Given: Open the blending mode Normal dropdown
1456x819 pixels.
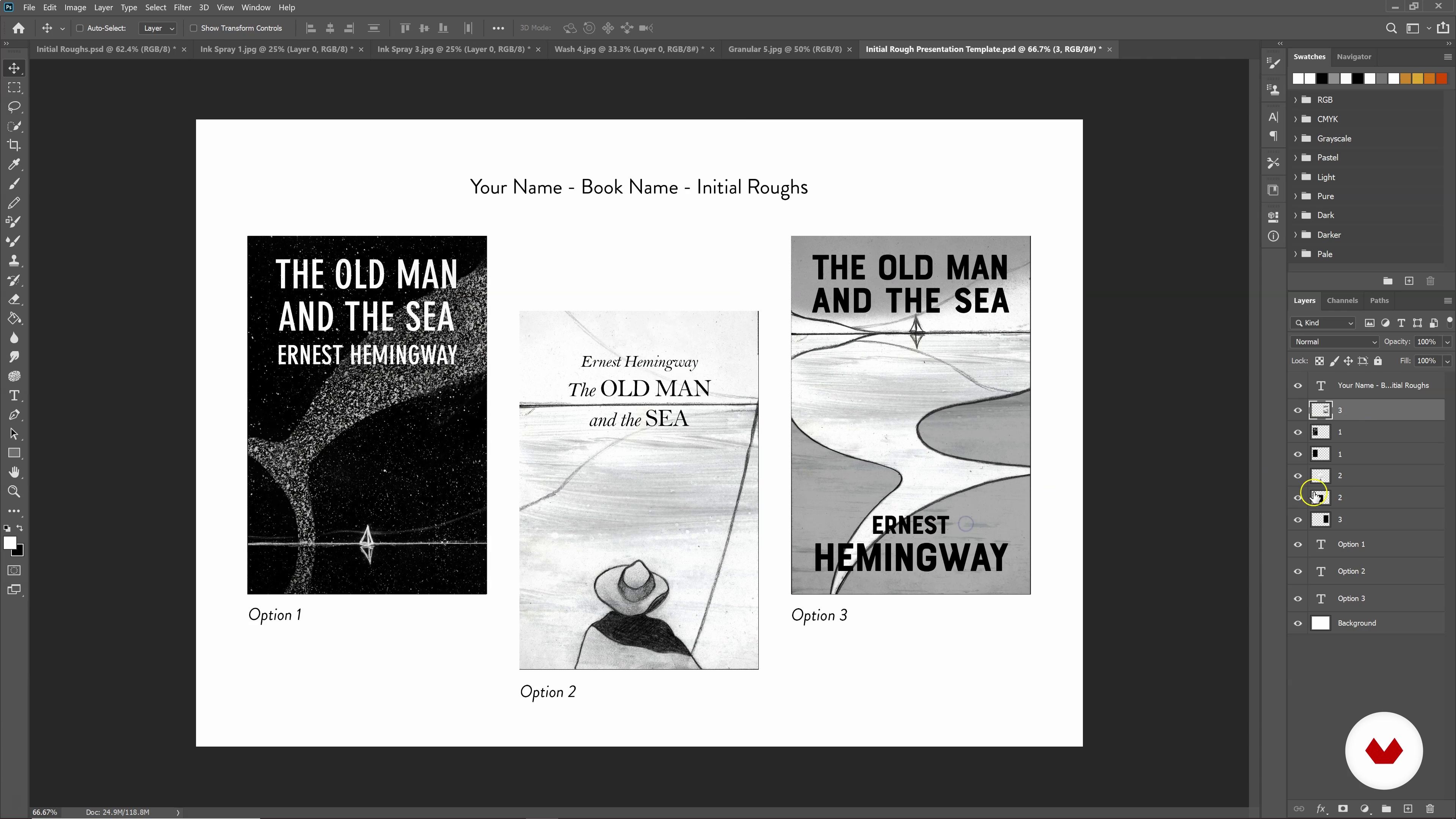Looking at the screenshot, I should pos(1335,342).
